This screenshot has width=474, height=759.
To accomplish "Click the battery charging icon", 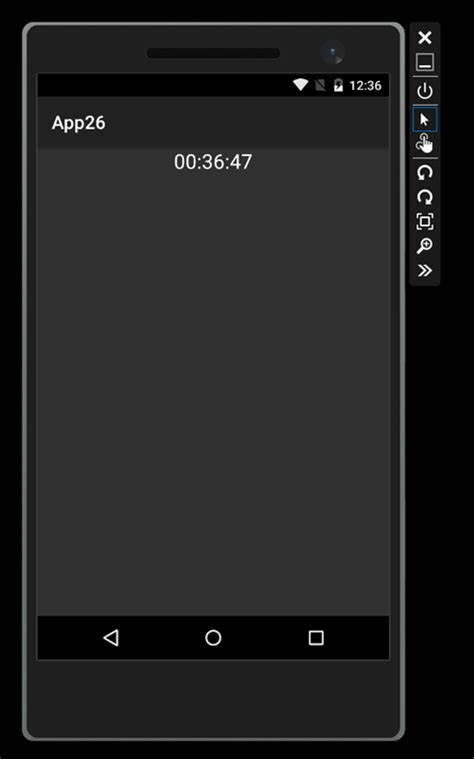I will [x=338, y=85].
